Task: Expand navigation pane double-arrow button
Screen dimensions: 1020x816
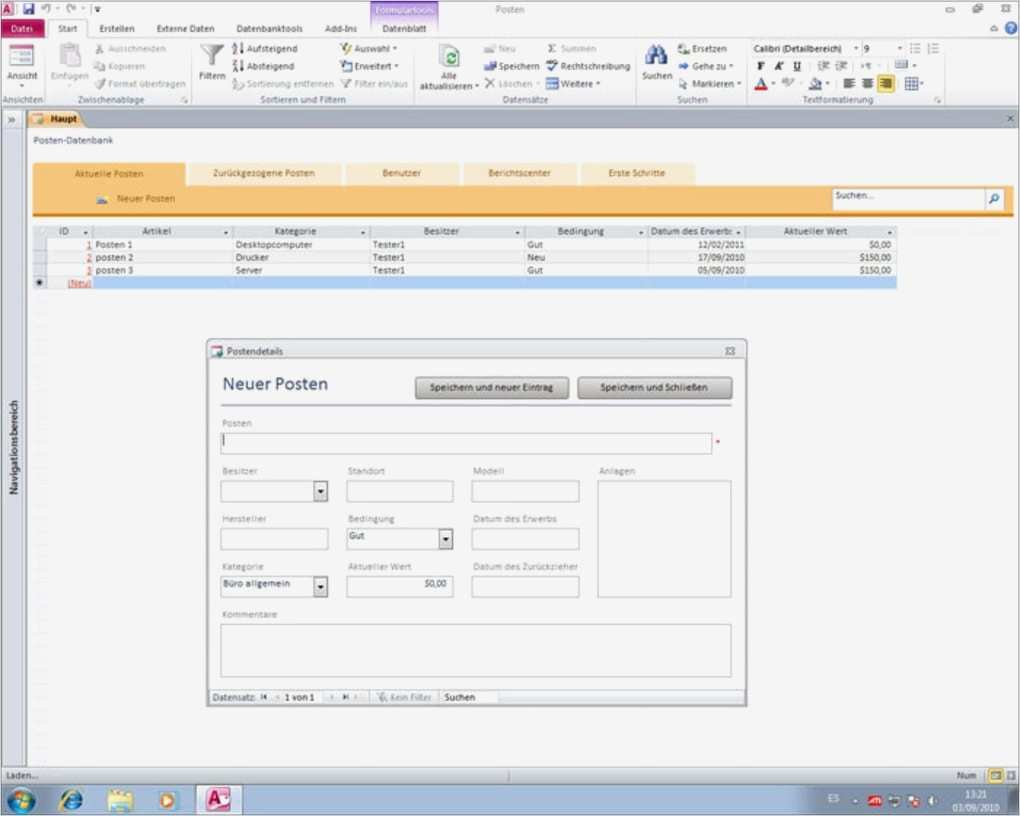Action: 11,119
